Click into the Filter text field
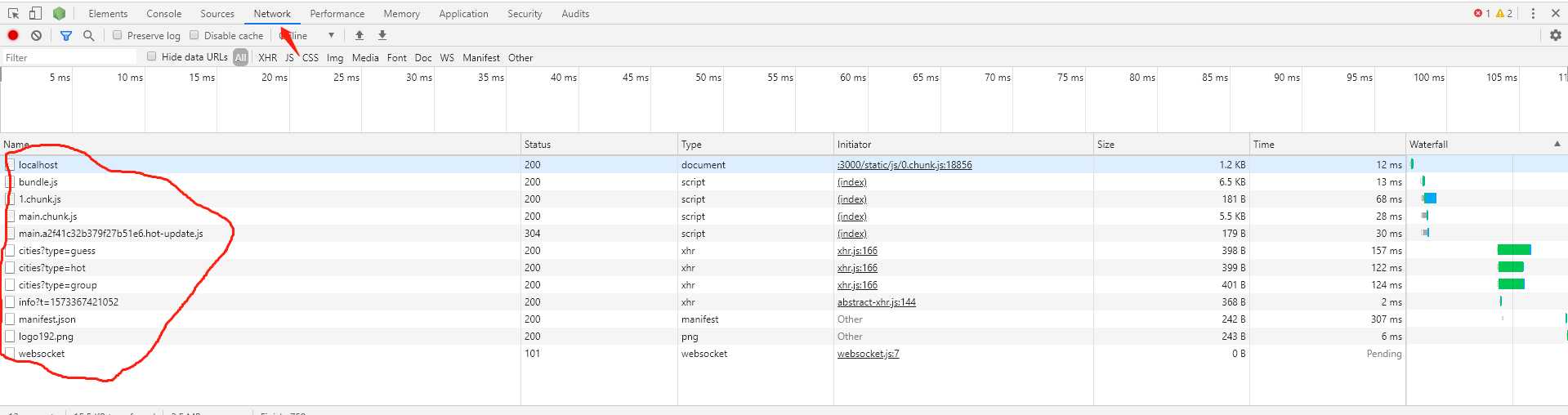Screen dimensions: 1568x415 (x=69, y=57)
